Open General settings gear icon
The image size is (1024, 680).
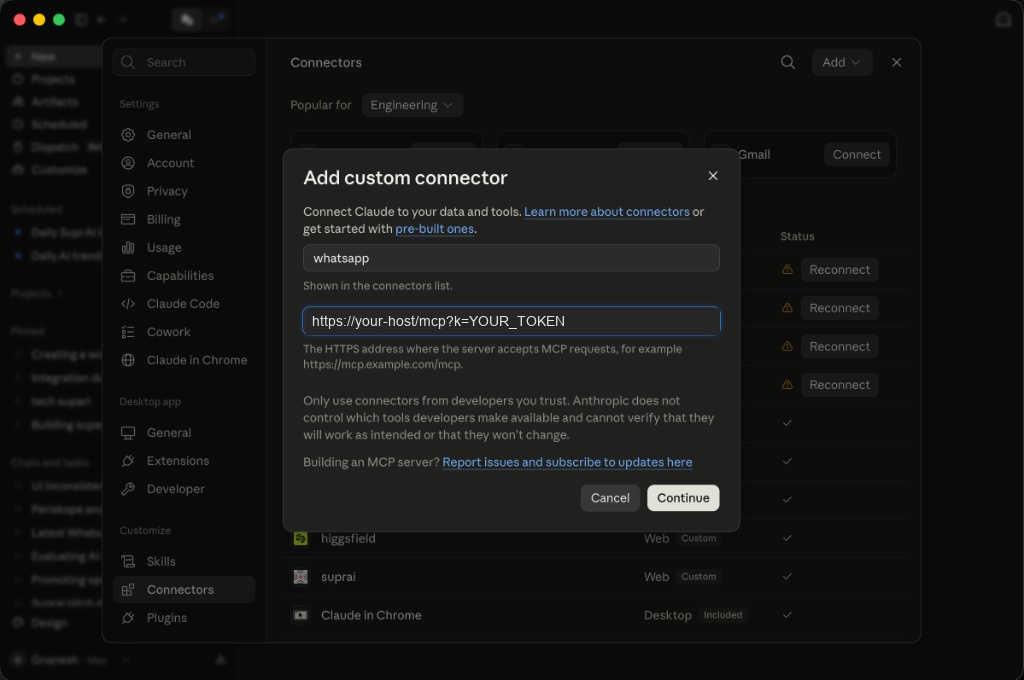pyautogui.click(x=128, y=135)
